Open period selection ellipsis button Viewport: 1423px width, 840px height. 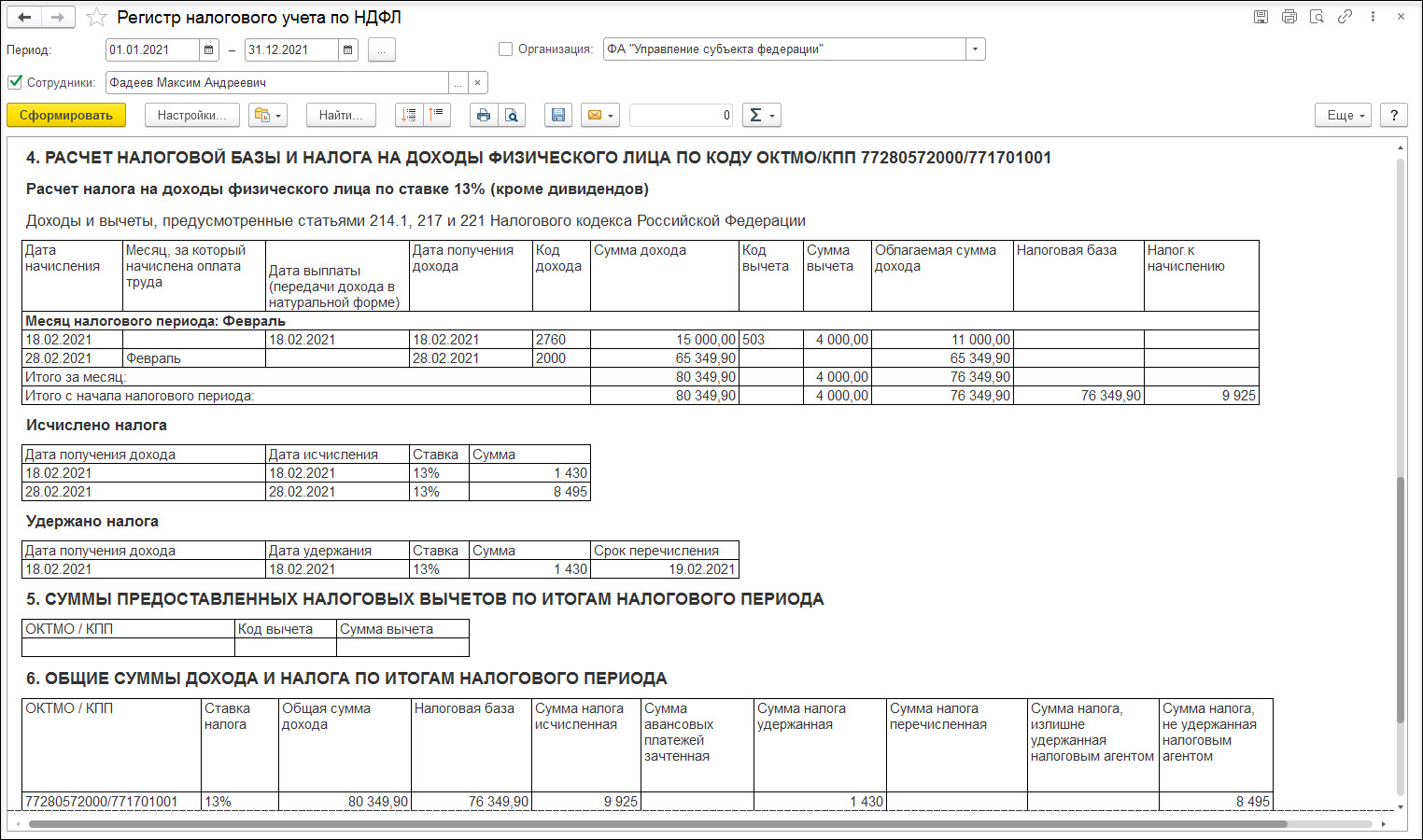pyautogui.click(x=382, y=49)
